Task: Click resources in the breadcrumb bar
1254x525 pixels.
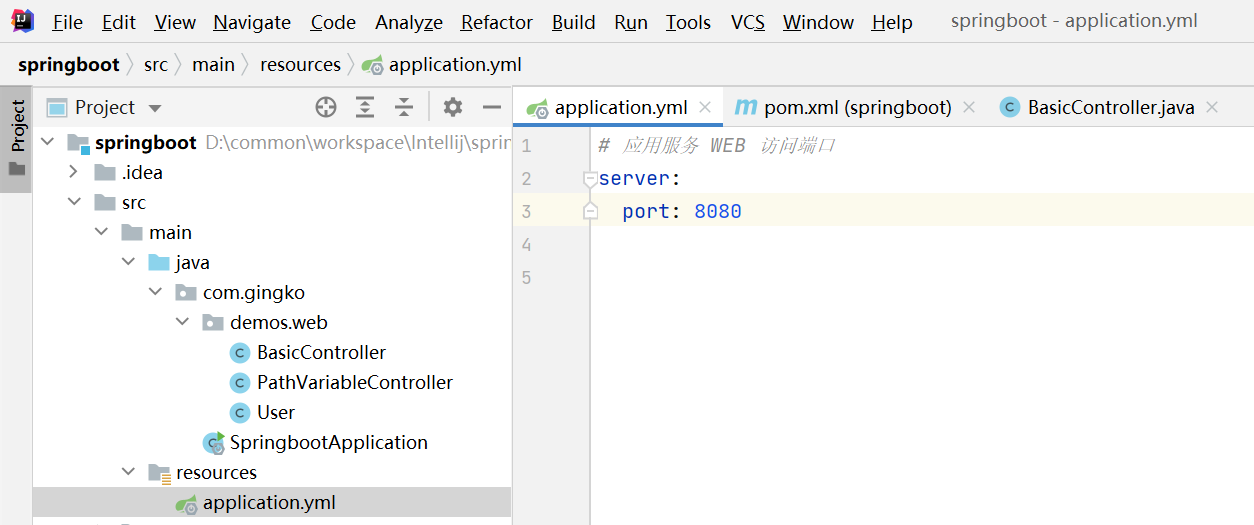Action: (300, 65)
